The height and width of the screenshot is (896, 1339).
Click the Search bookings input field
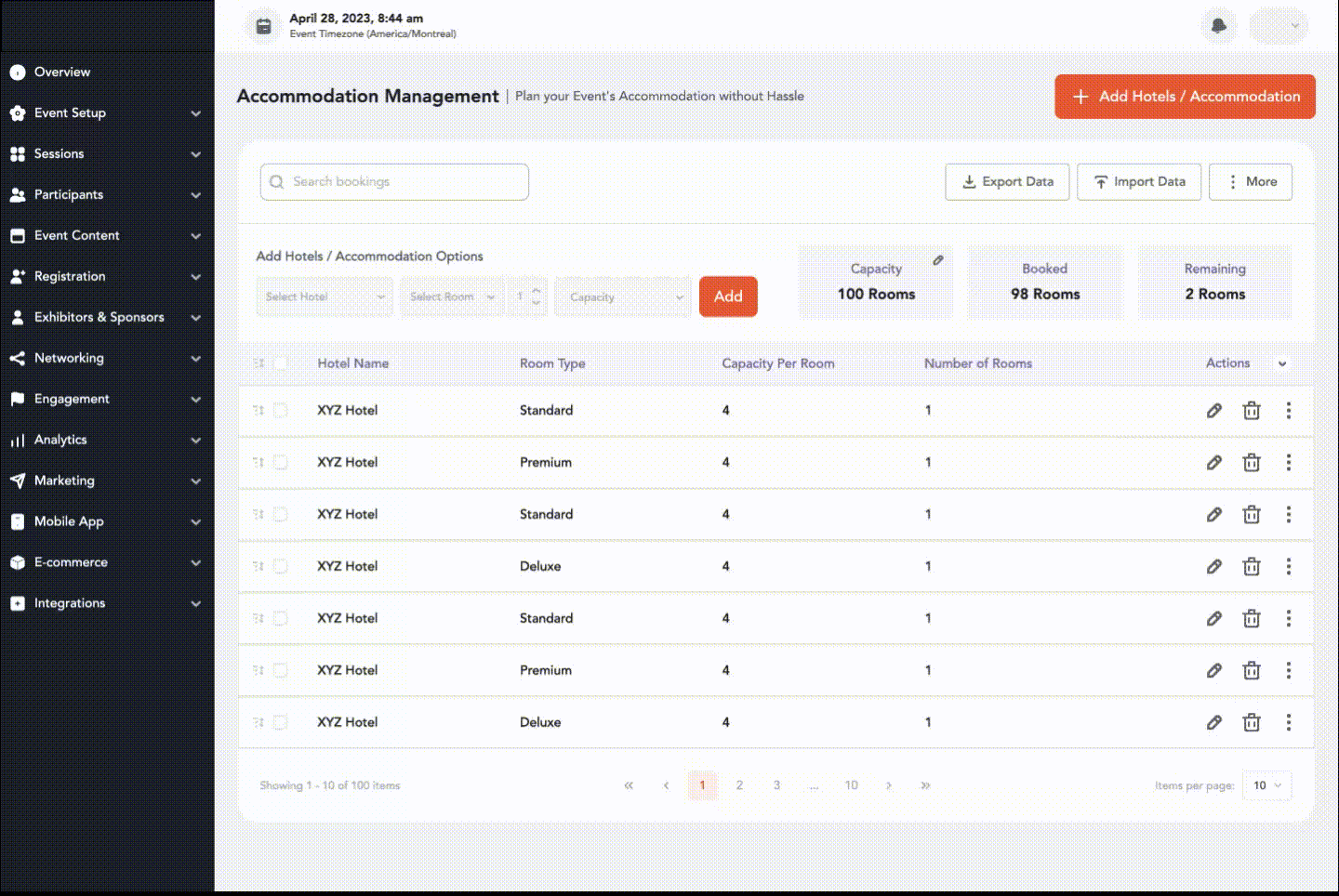pos(395,182)
